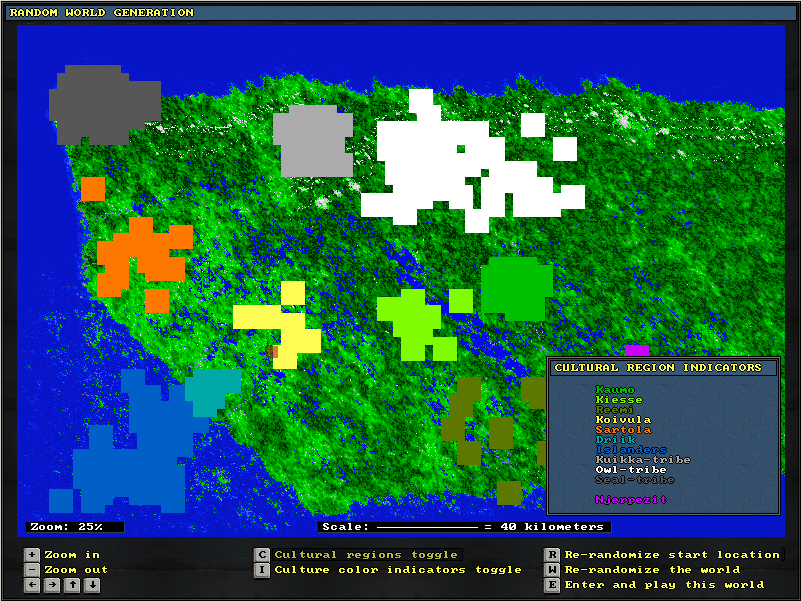Select Kaumo in the culture legend
The image size is (801, 601).
615,390
